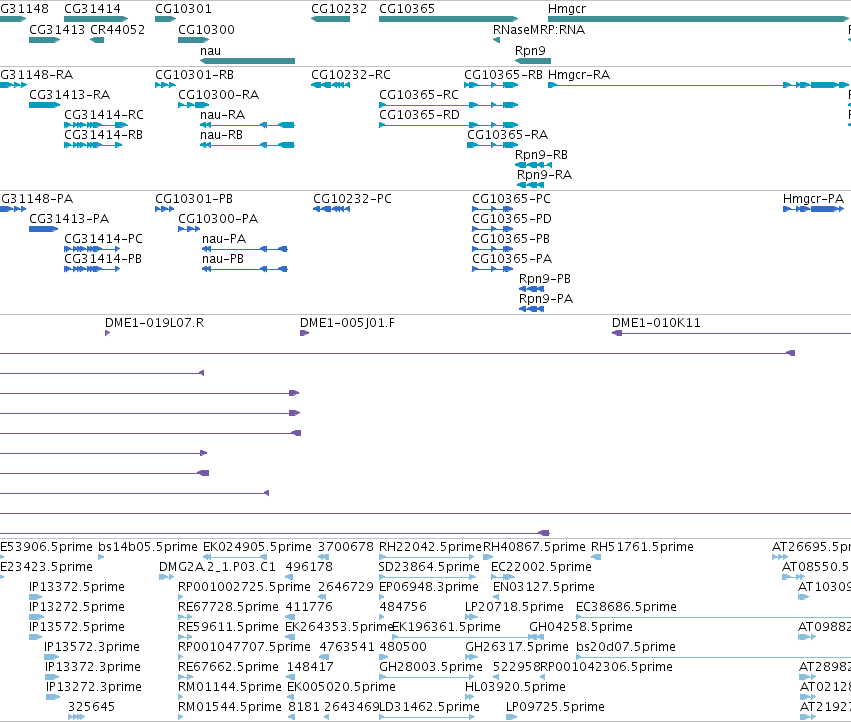Select the LD31462.5prime EST feature

point(427,718)
